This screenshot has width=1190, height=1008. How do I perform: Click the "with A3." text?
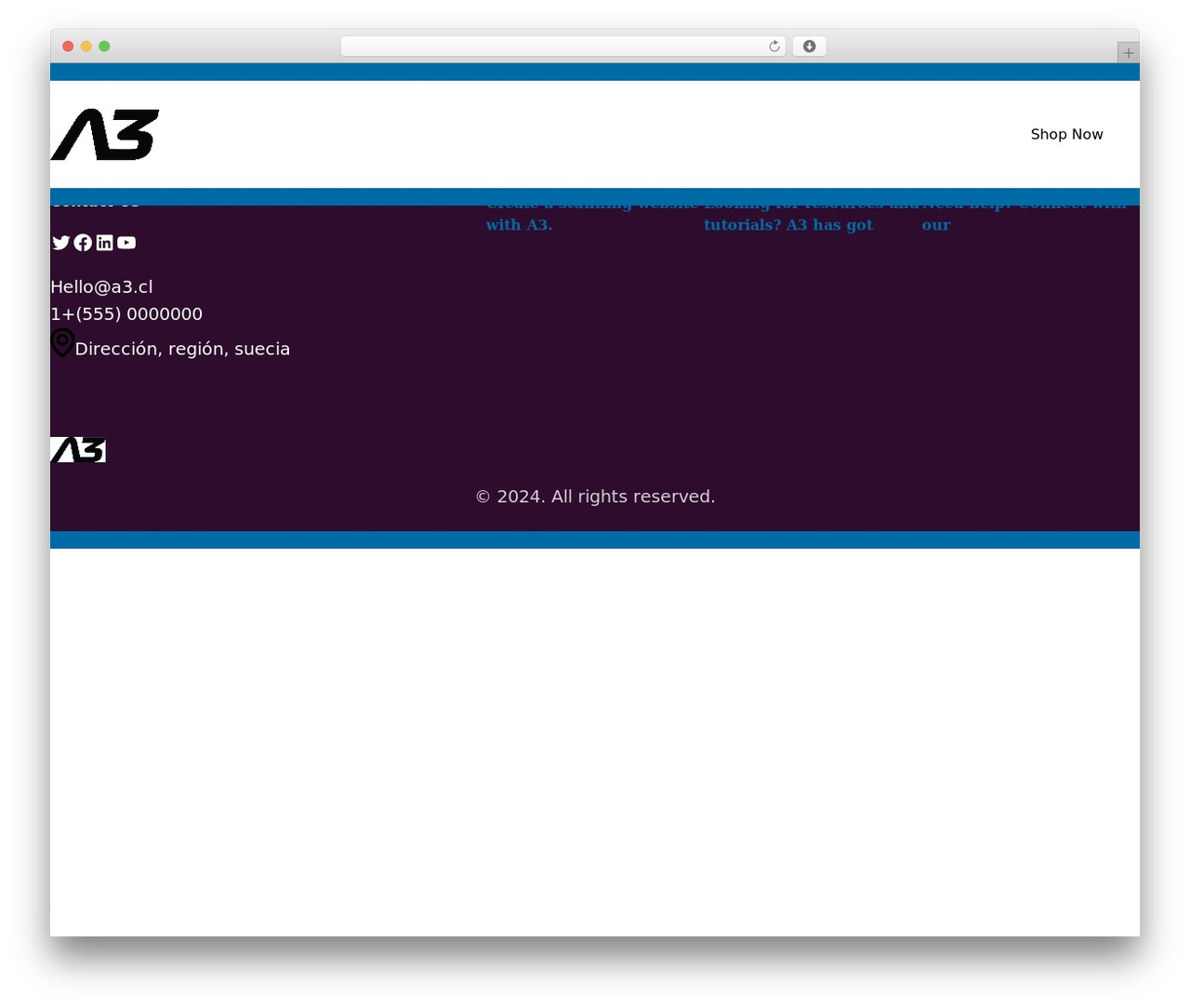pos(519,225)
